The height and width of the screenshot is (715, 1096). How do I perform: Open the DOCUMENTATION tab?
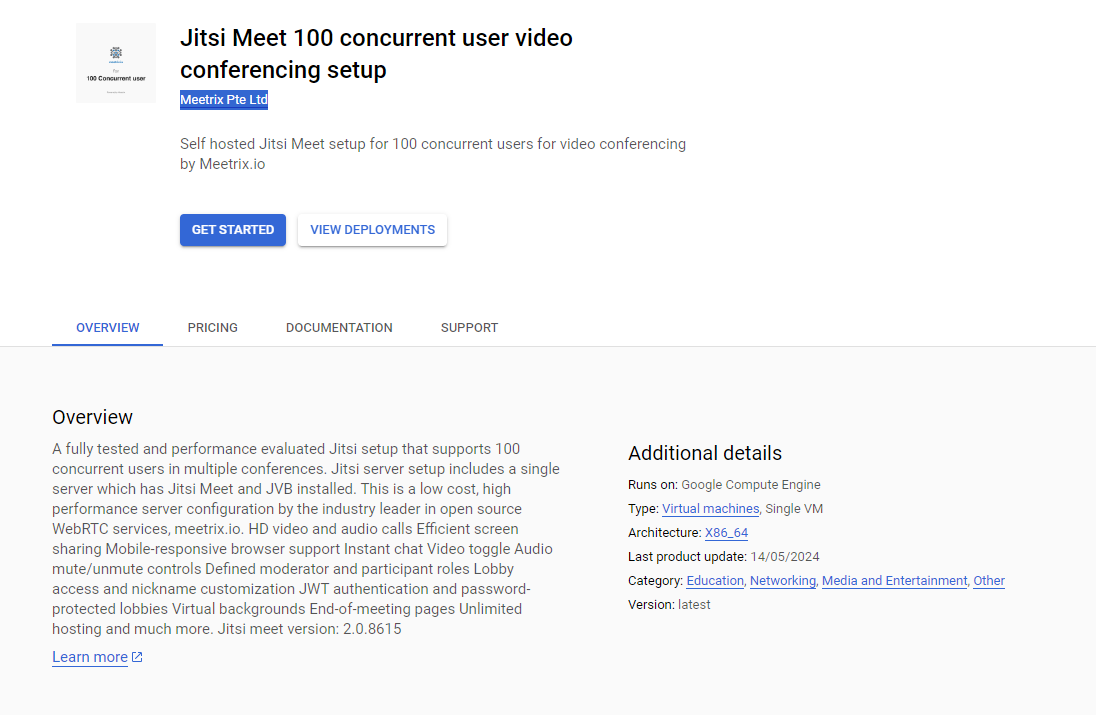click(338, 327)
